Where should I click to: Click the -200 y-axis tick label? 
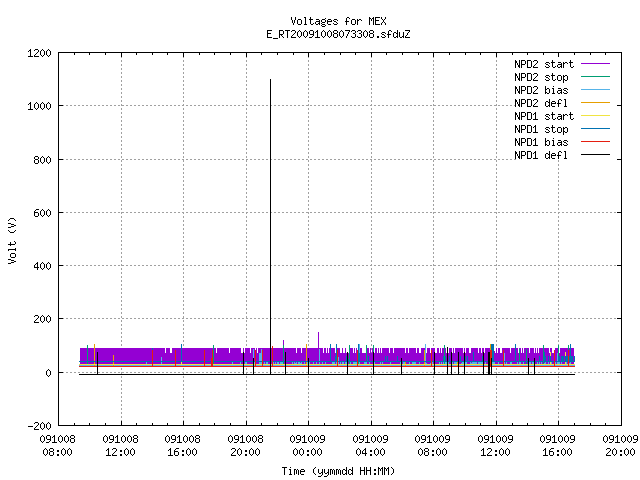point(39,426)
